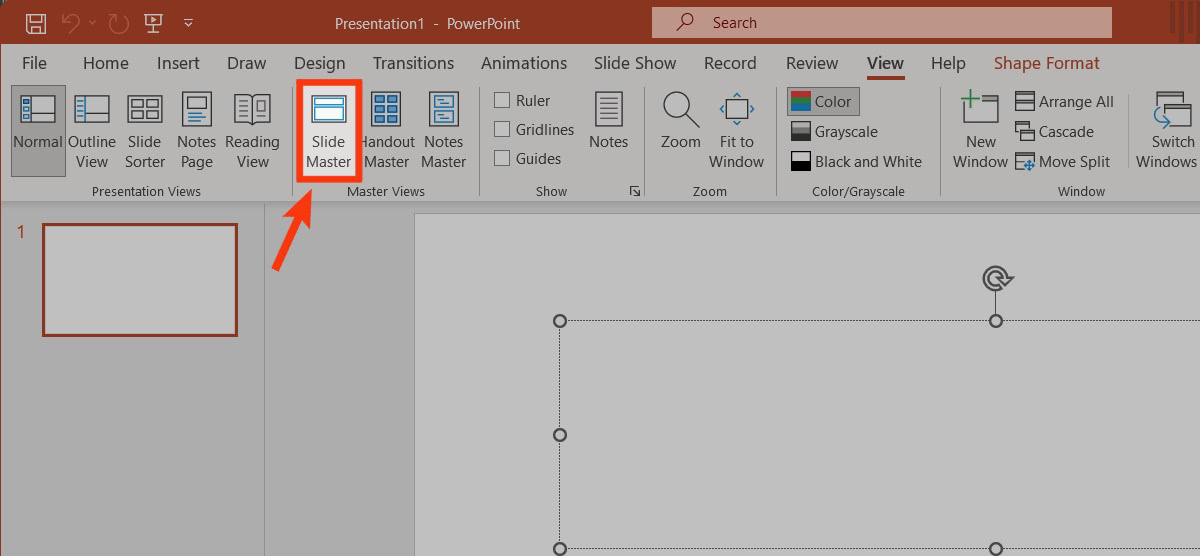1200x556 pixels.
Task: Click the Arrange All button
Action: (1064, 101)
